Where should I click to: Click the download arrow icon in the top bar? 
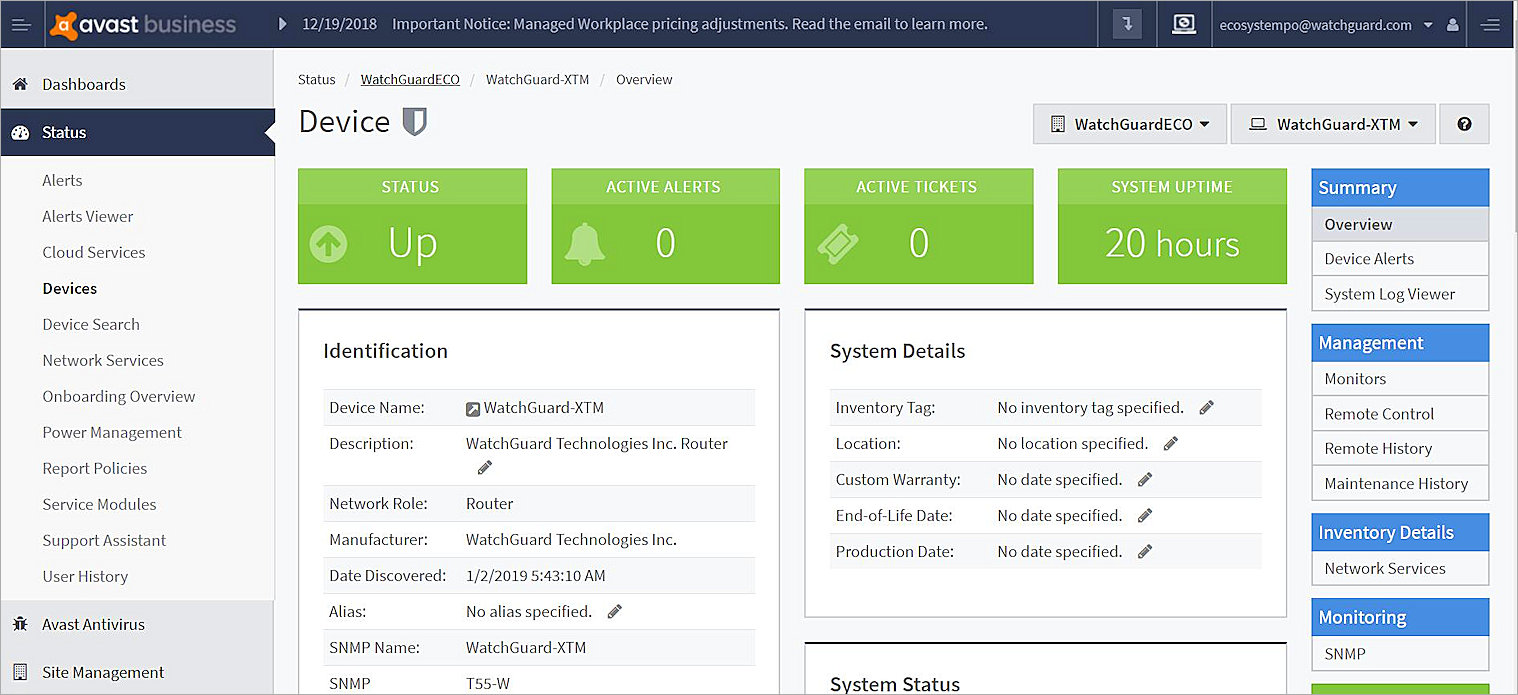(x=1126, y=23)
